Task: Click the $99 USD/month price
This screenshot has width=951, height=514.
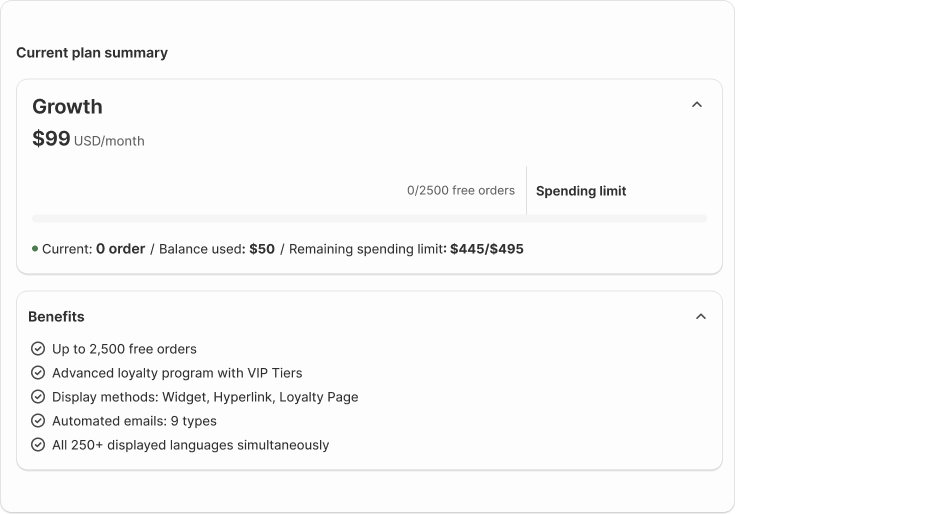Action: tap(89, 139)
